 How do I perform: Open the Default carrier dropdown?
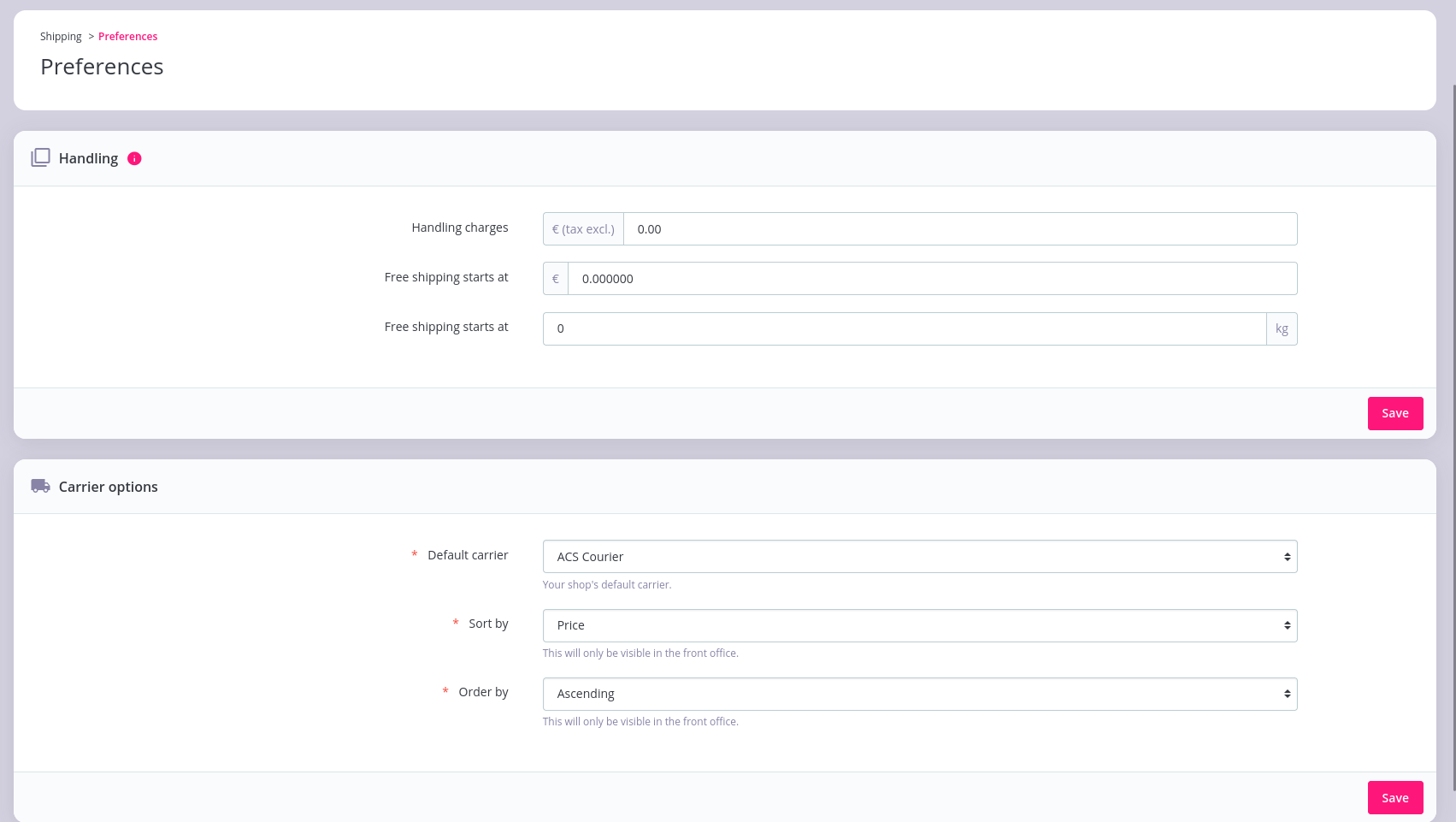tap(920, 556)
